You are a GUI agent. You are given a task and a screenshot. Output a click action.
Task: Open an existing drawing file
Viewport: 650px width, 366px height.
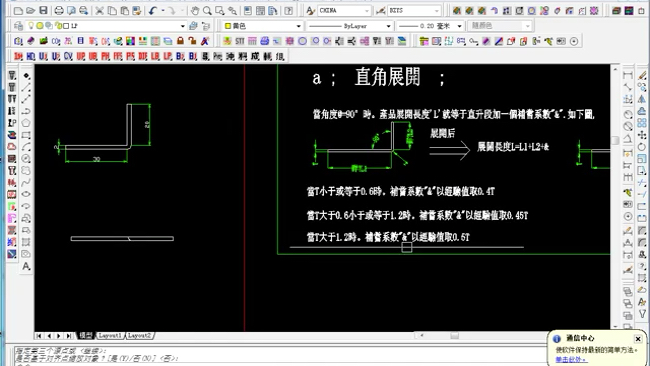pyautogui.click(x=30, y=10)
